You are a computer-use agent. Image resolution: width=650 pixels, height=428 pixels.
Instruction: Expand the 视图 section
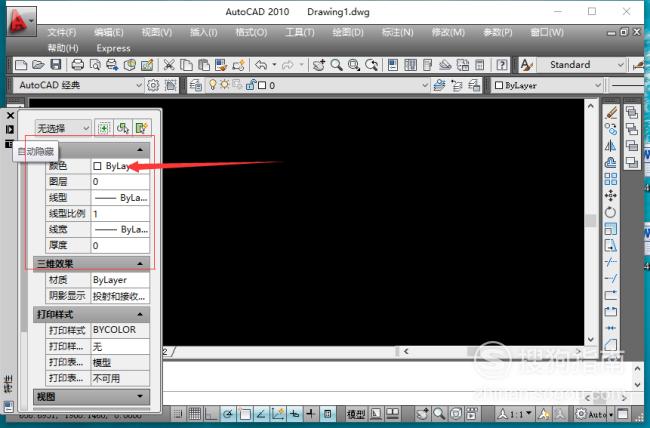pyautogui.click(x=140, y=396)
